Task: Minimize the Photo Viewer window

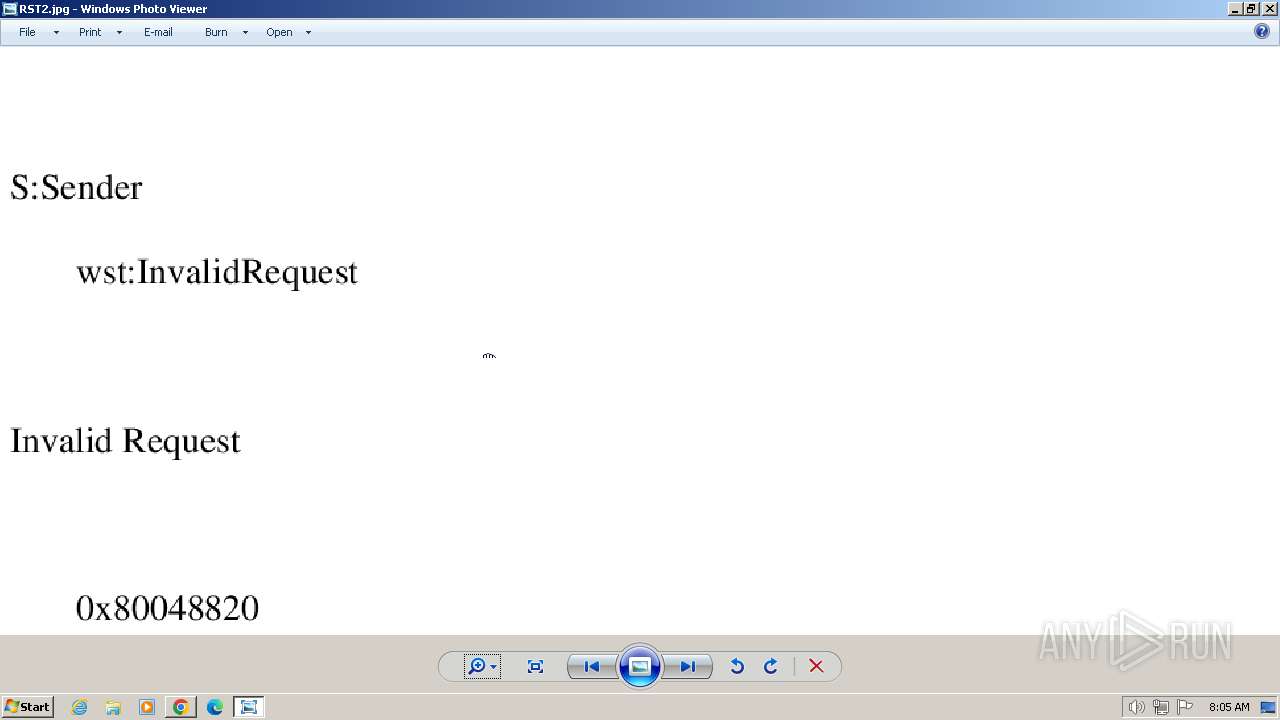Action: coord(1235,9)
